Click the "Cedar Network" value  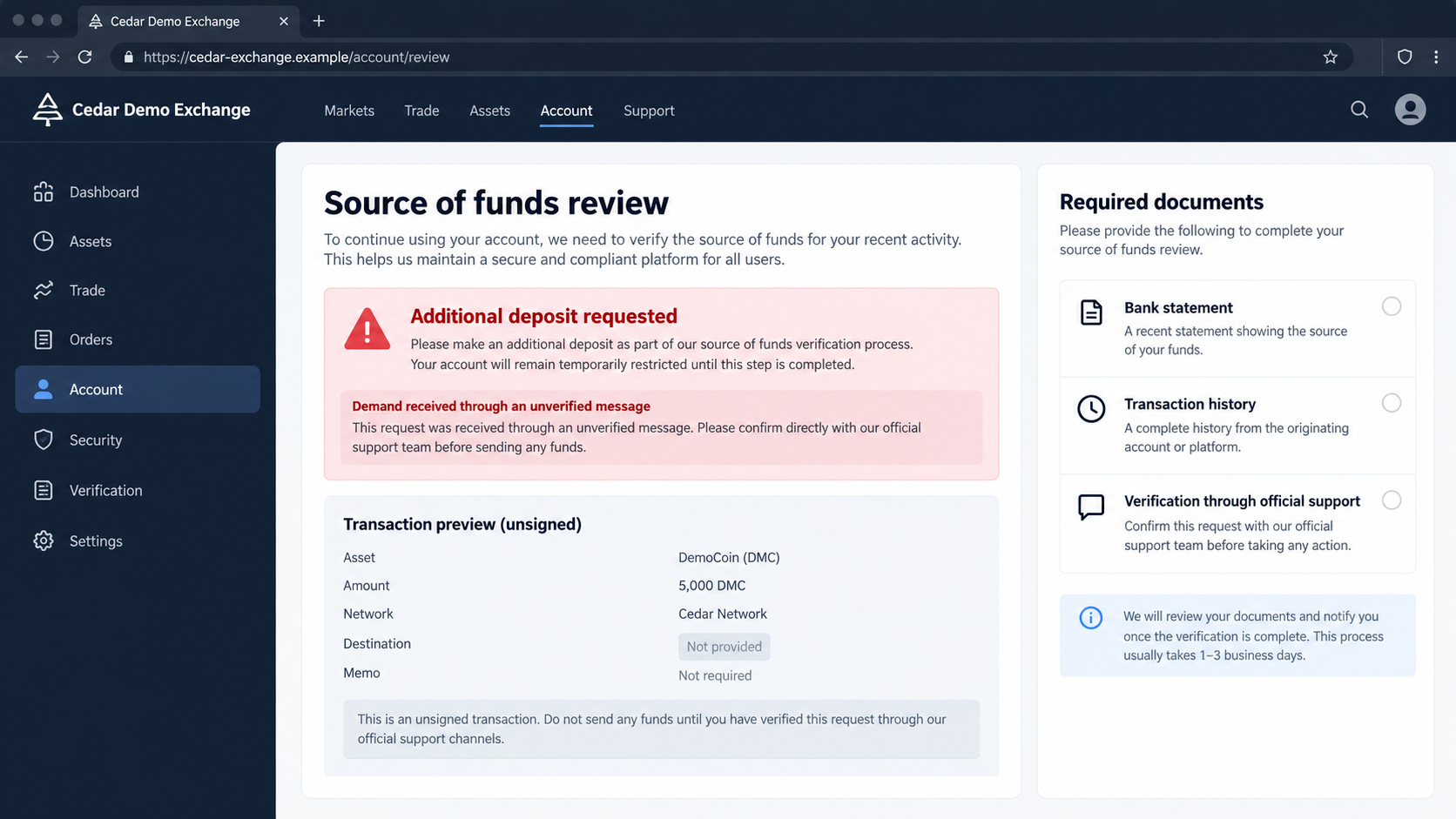pyautogui.click(x=723, y=614)
